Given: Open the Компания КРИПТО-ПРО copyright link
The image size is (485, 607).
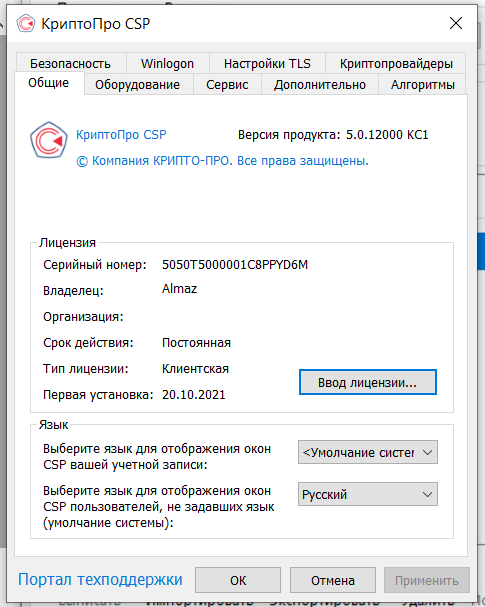Looking at the screenshot, I should (x=223, y=161).
